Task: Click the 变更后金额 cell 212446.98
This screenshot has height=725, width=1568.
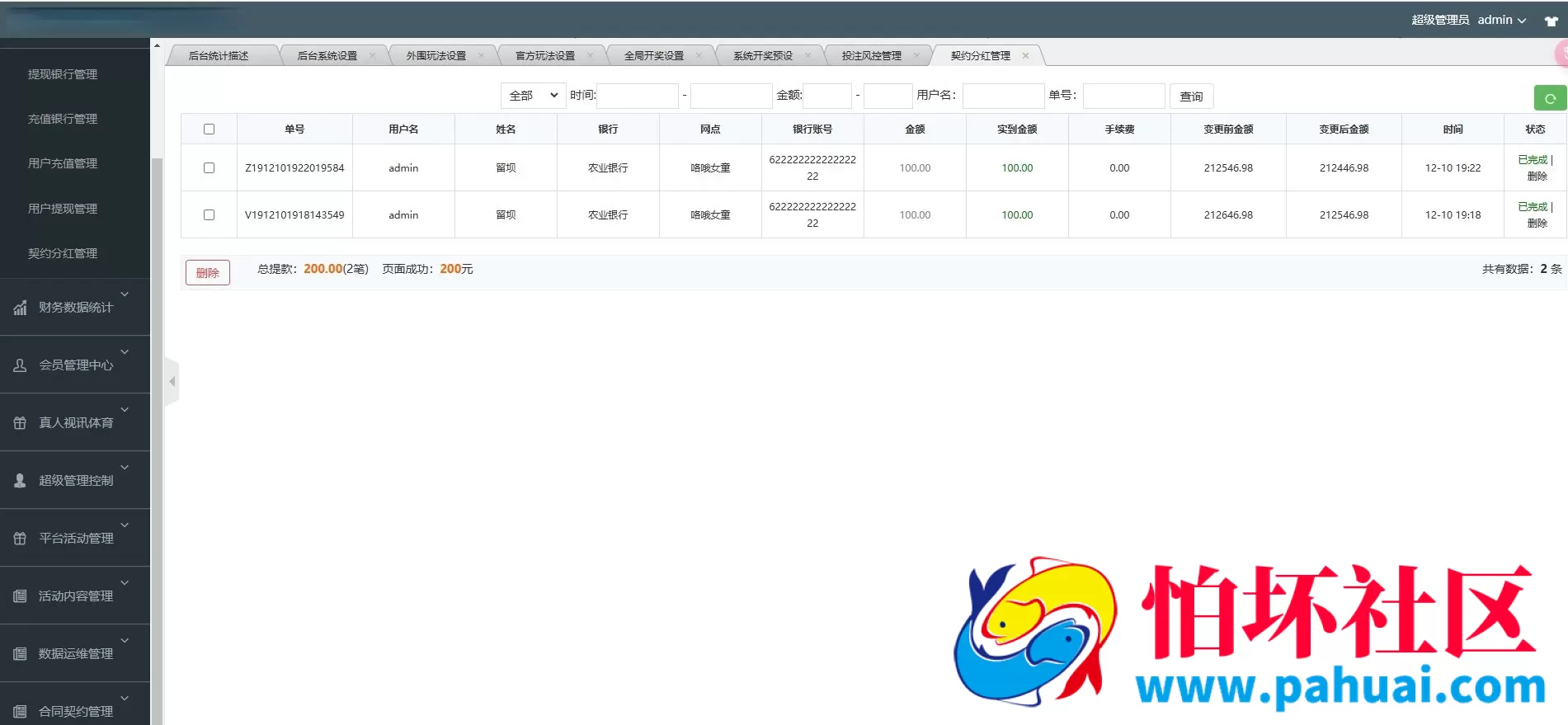Action: tap(1344, 168)
